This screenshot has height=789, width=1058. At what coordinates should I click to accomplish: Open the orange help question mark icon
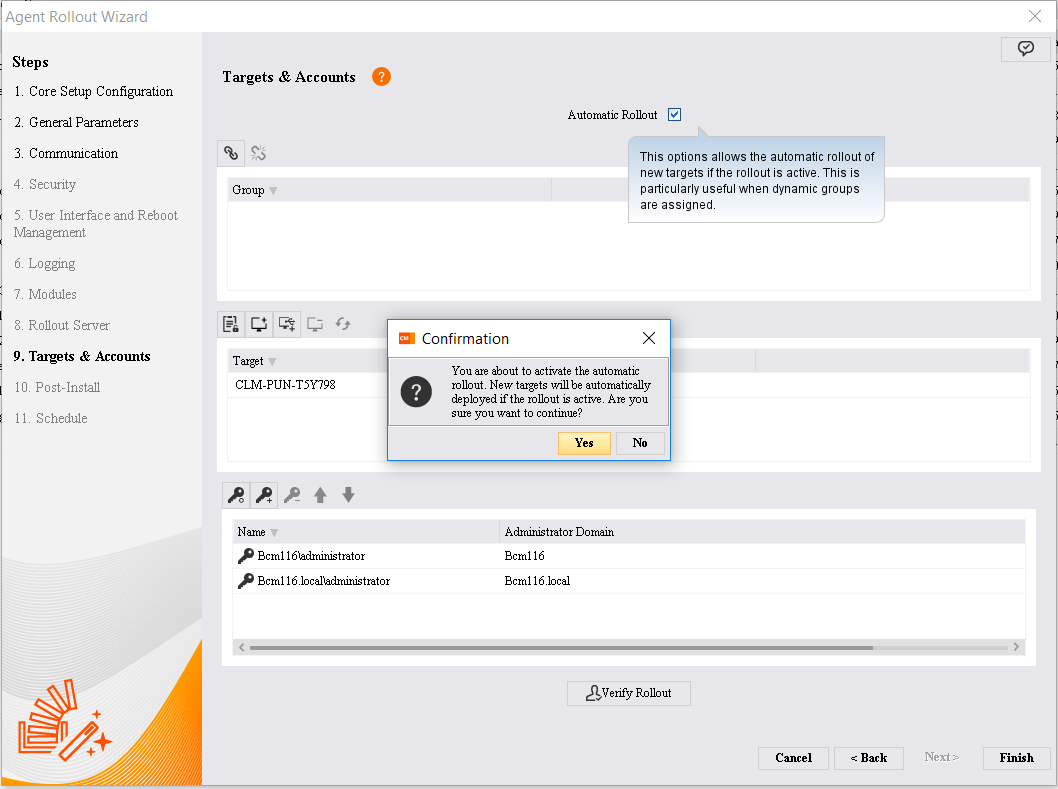(381, 77)
